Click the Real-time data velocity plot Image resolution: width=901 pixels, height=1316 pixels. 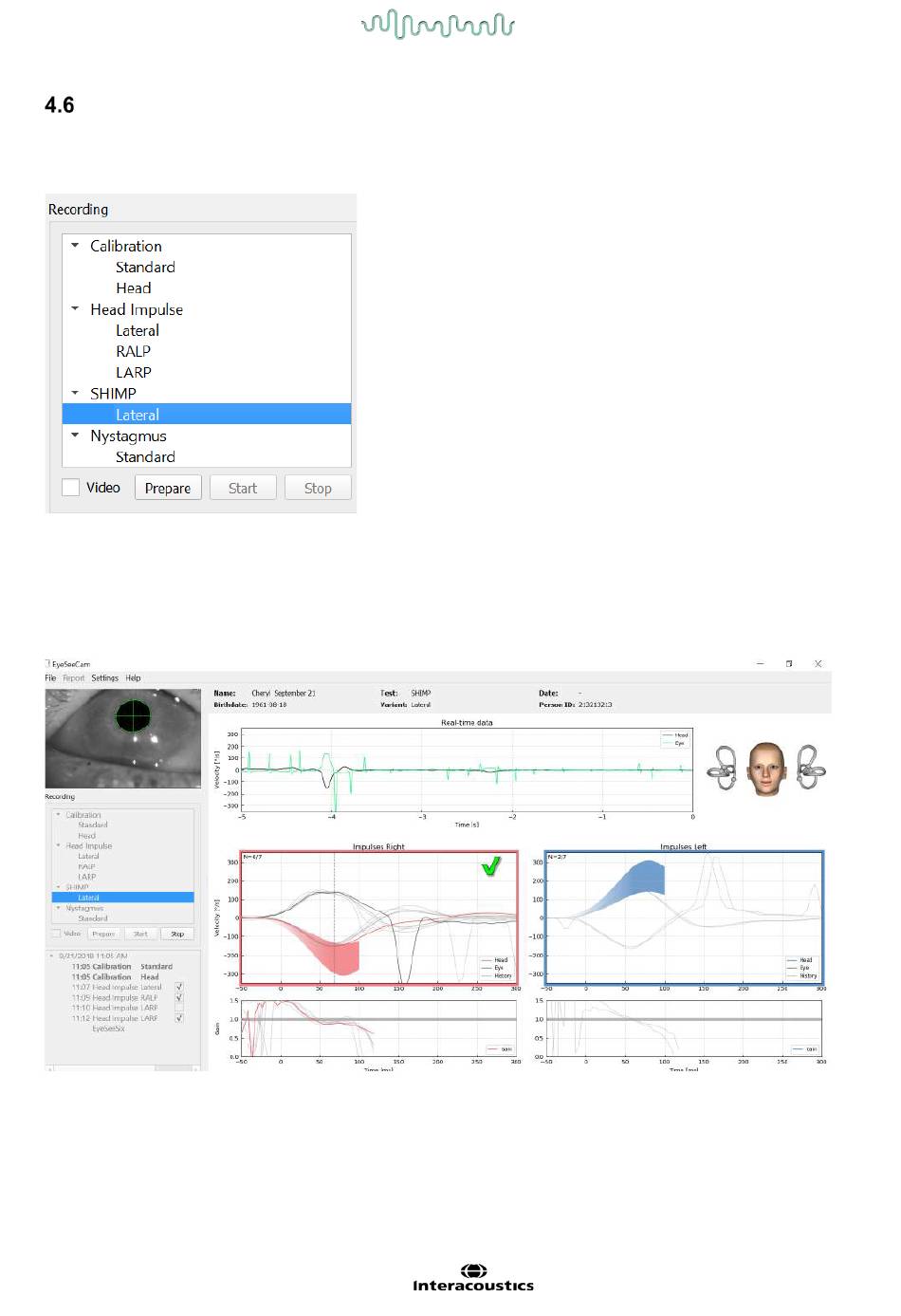[x=467, y=770]
